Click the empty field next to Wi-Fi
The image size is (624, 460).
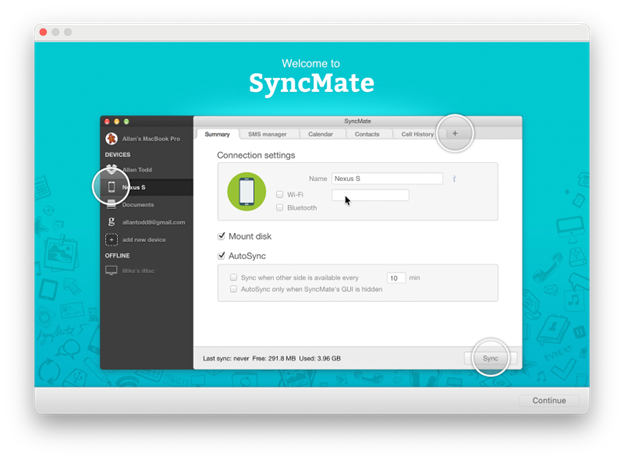pyautogui.click(x=370, y=195)
